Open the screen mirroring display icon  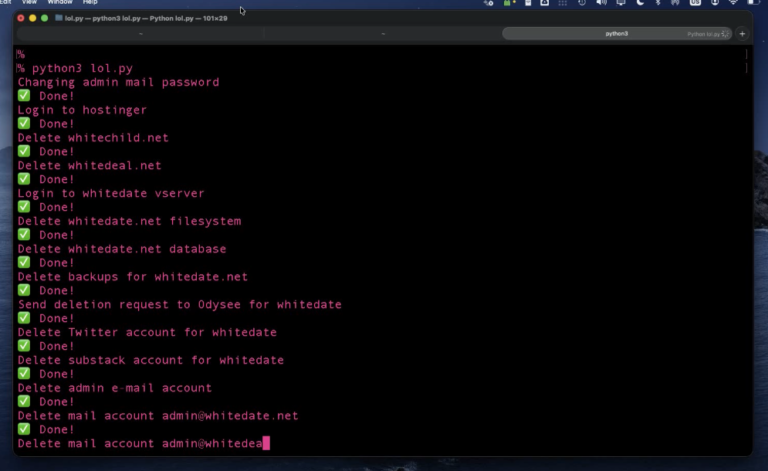(x=621, y=3)
